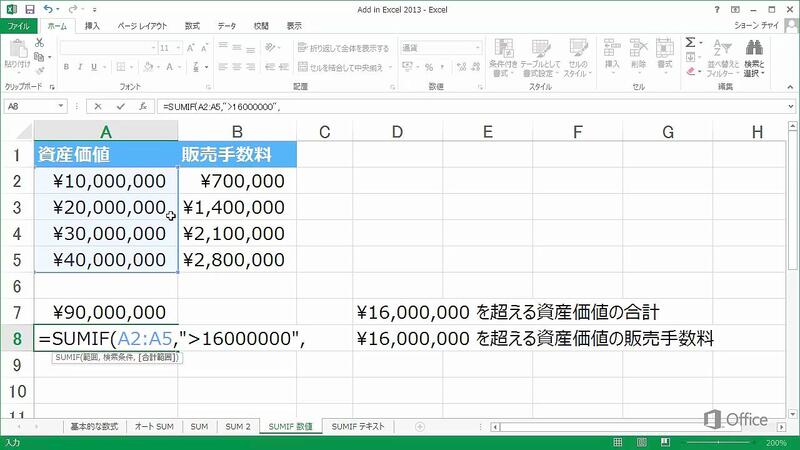
Task: Click Increase Font Size icon
Action: tap(190, 48)
